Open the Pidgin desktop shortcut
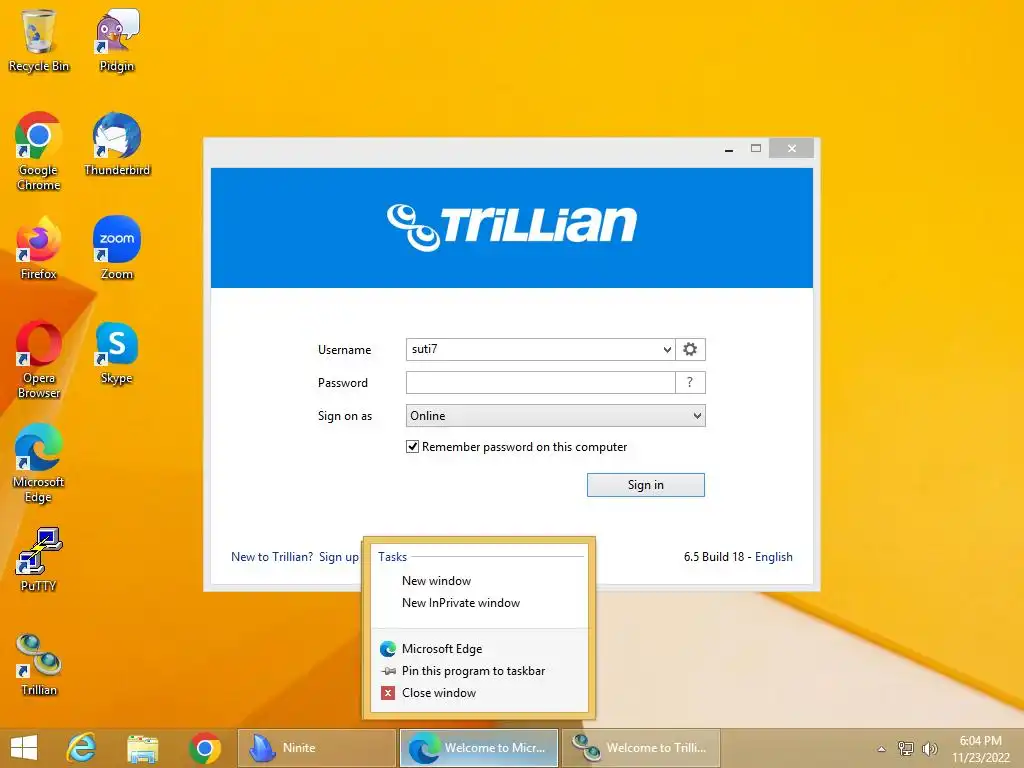The image size is (1024, 768). pyautogui.click(x=117, y=40)
